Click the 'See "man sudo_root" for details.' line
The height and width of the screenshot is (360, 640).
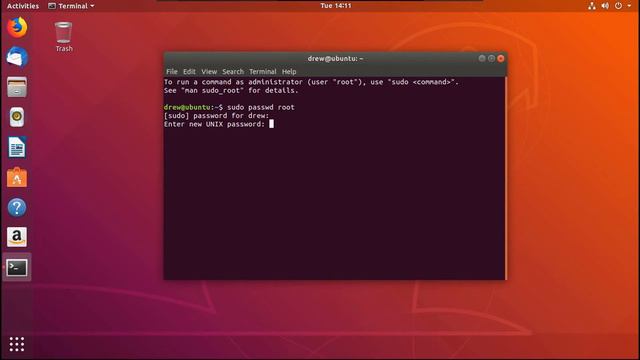(231, 91)
